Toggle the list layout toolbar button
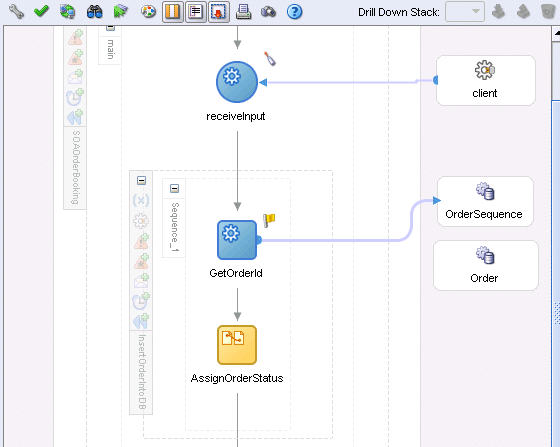Viewport: 560px width, 447px height. tap(196, 12)
